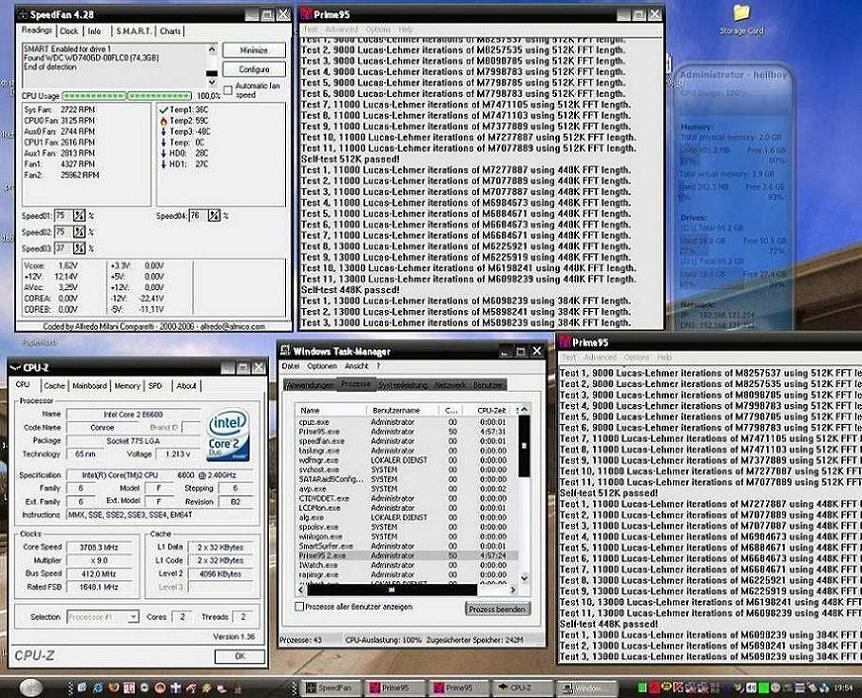Sort processes by the CPU-Zeit column

(x=489, y=410)
